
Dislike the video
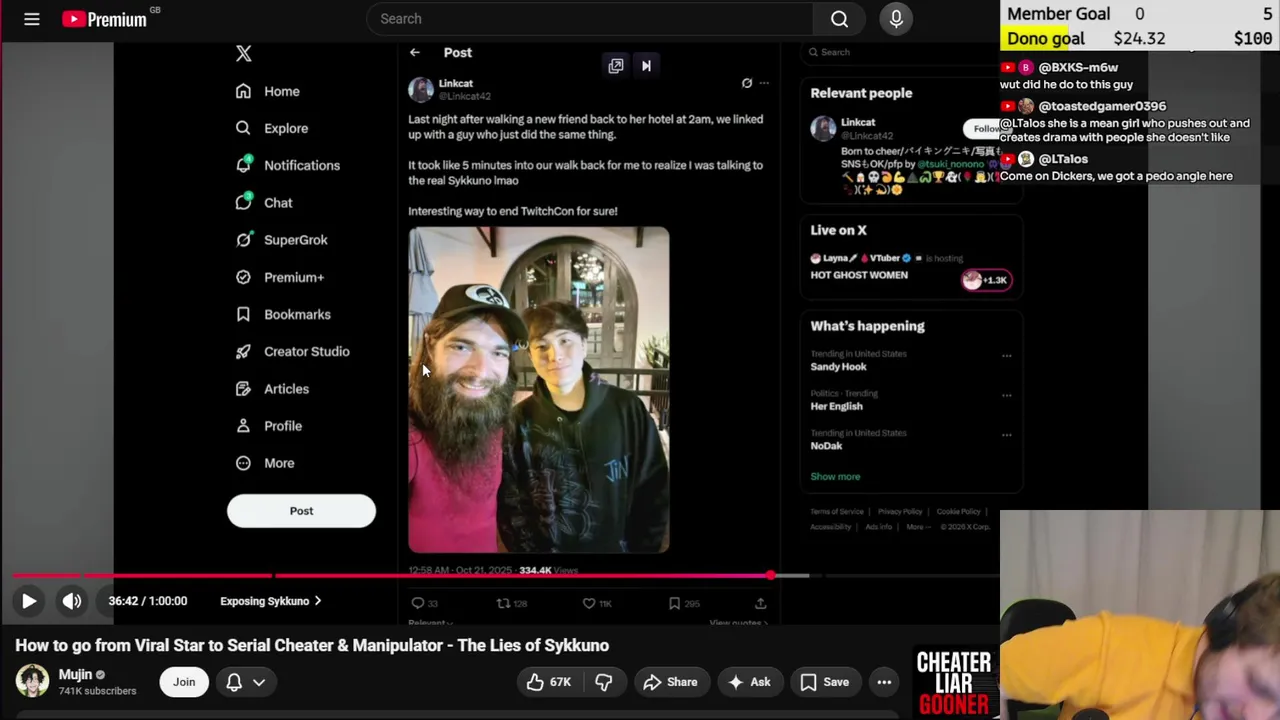pos(604,682)
